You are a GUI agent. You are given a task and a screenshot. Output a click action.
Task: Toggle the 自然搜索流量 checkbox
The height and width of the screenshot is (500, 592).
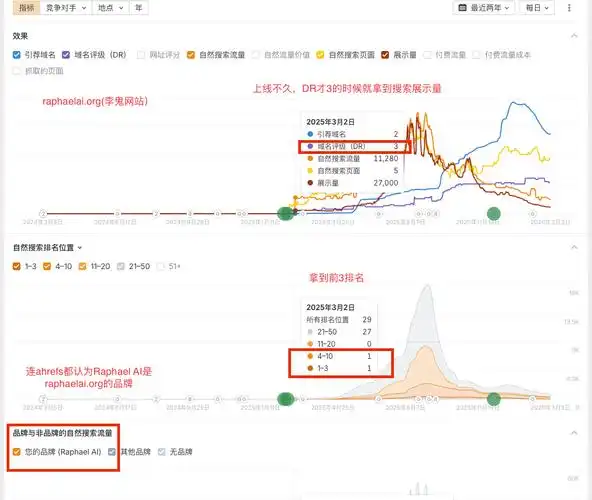(x=191, y=55)
